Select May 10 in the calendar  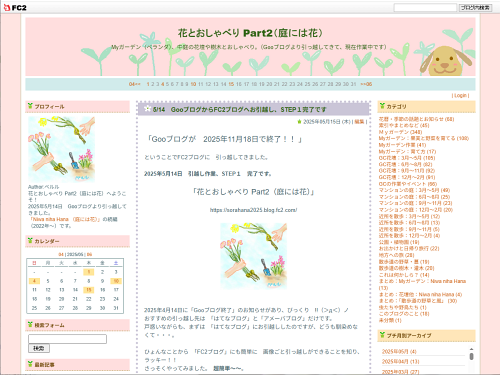[116, 281]
